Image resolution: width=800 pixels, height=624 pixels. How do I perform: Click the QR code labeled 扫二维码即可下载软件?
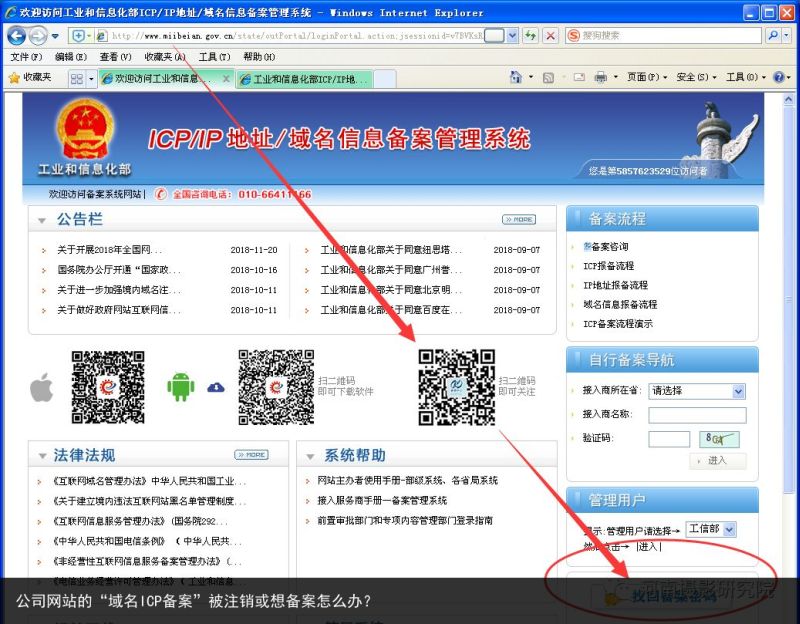click(276, 387)
